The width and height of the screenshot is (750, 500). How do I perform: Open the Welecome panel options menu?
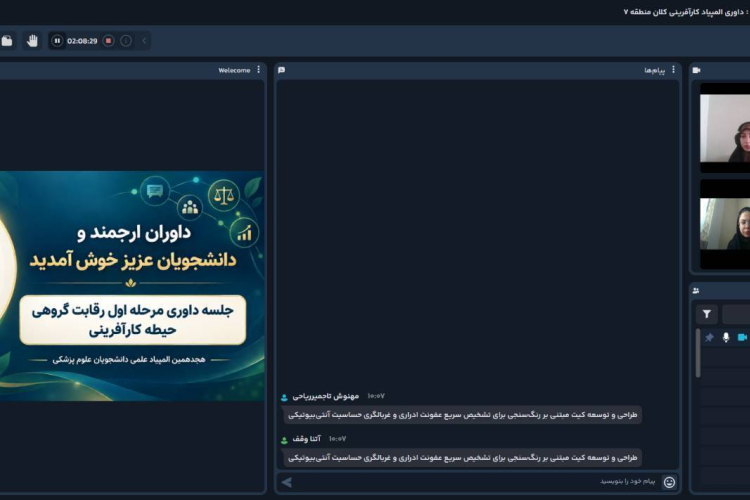[259, 70]
